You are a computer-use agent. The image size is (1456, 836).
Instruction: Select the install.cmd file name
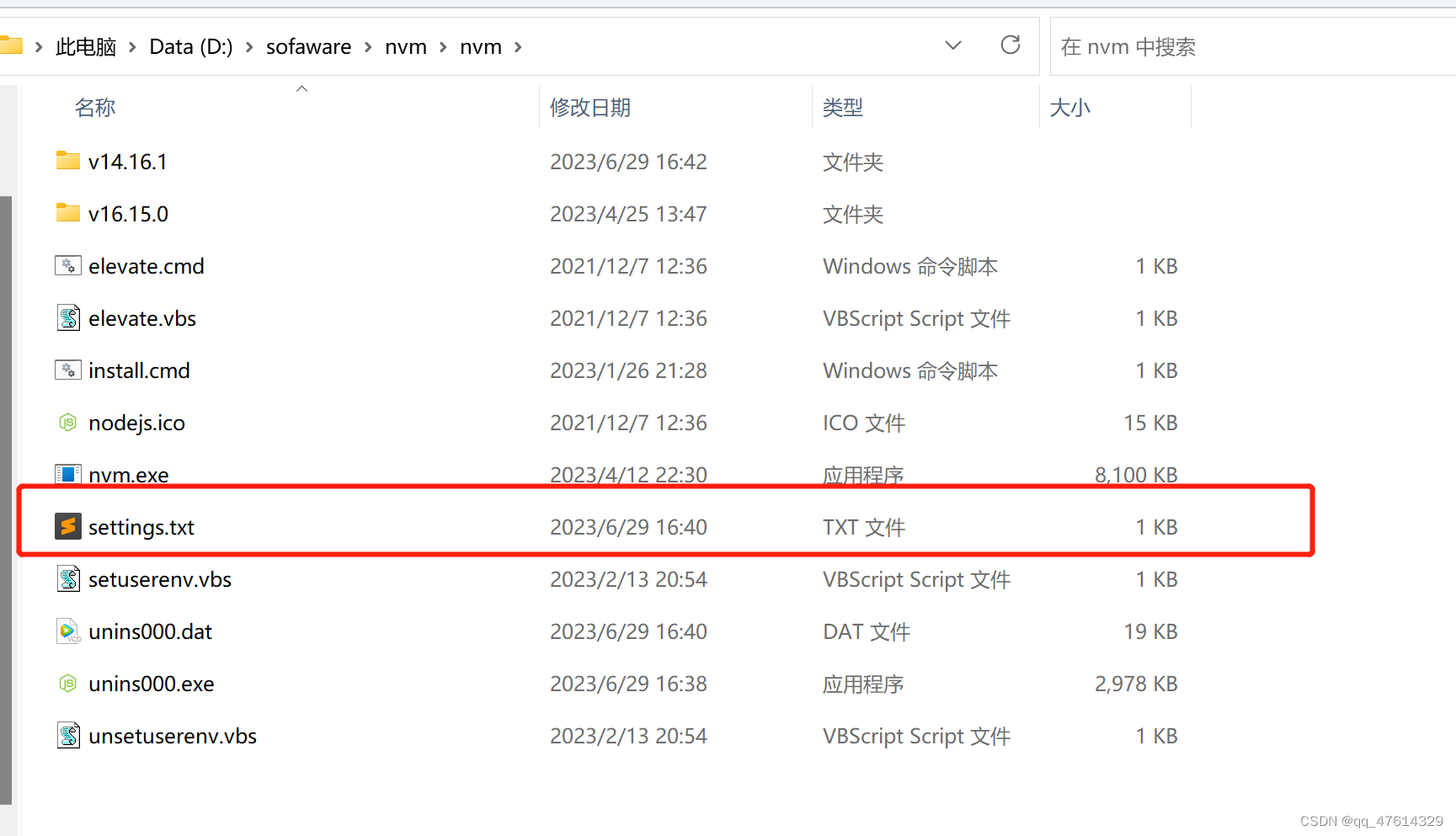coord(139,370)
